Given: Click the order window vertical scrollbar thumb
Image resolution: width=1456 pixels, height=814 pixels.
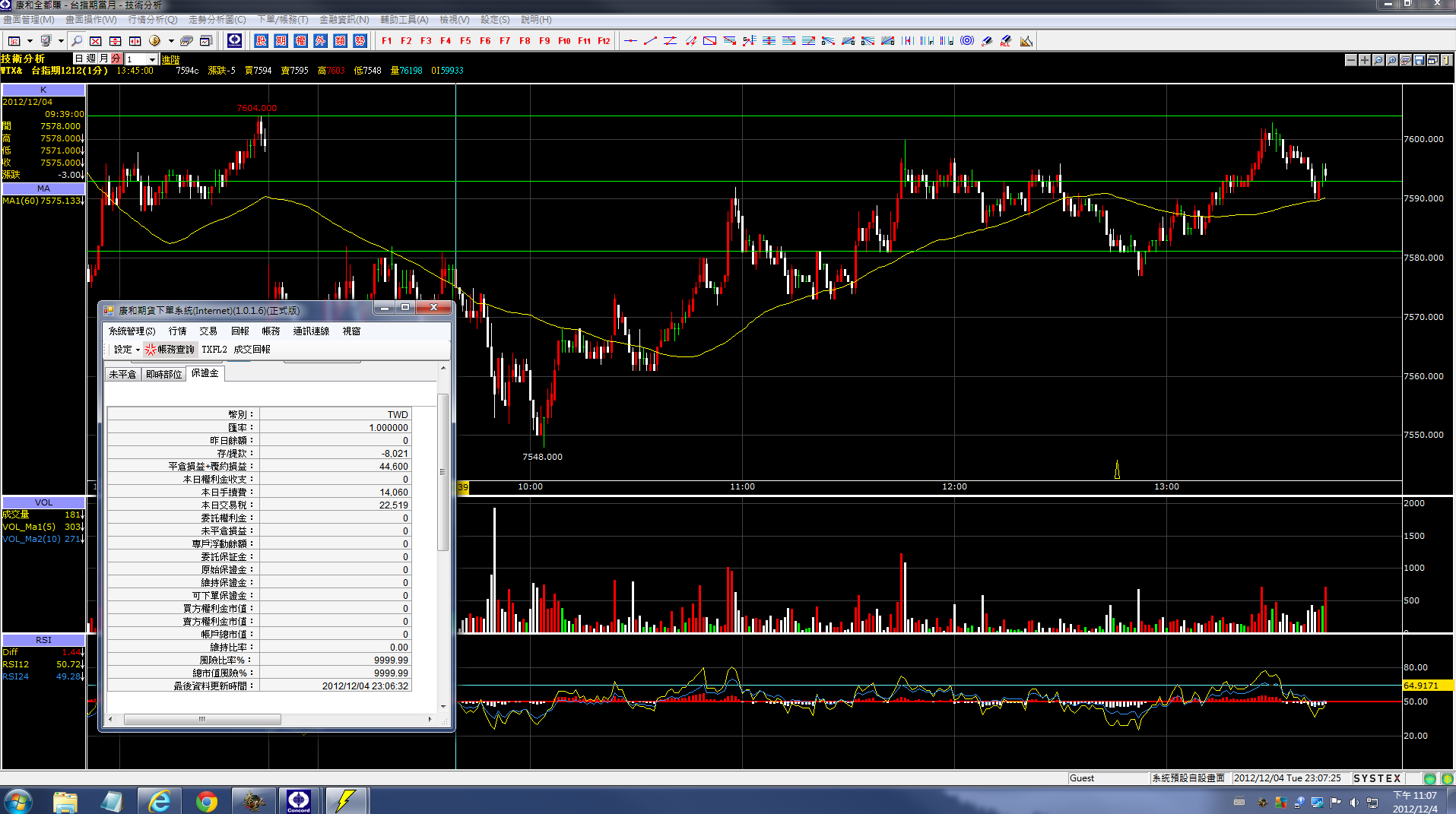Looking at the screenshot, I should [x=443, y=472].
